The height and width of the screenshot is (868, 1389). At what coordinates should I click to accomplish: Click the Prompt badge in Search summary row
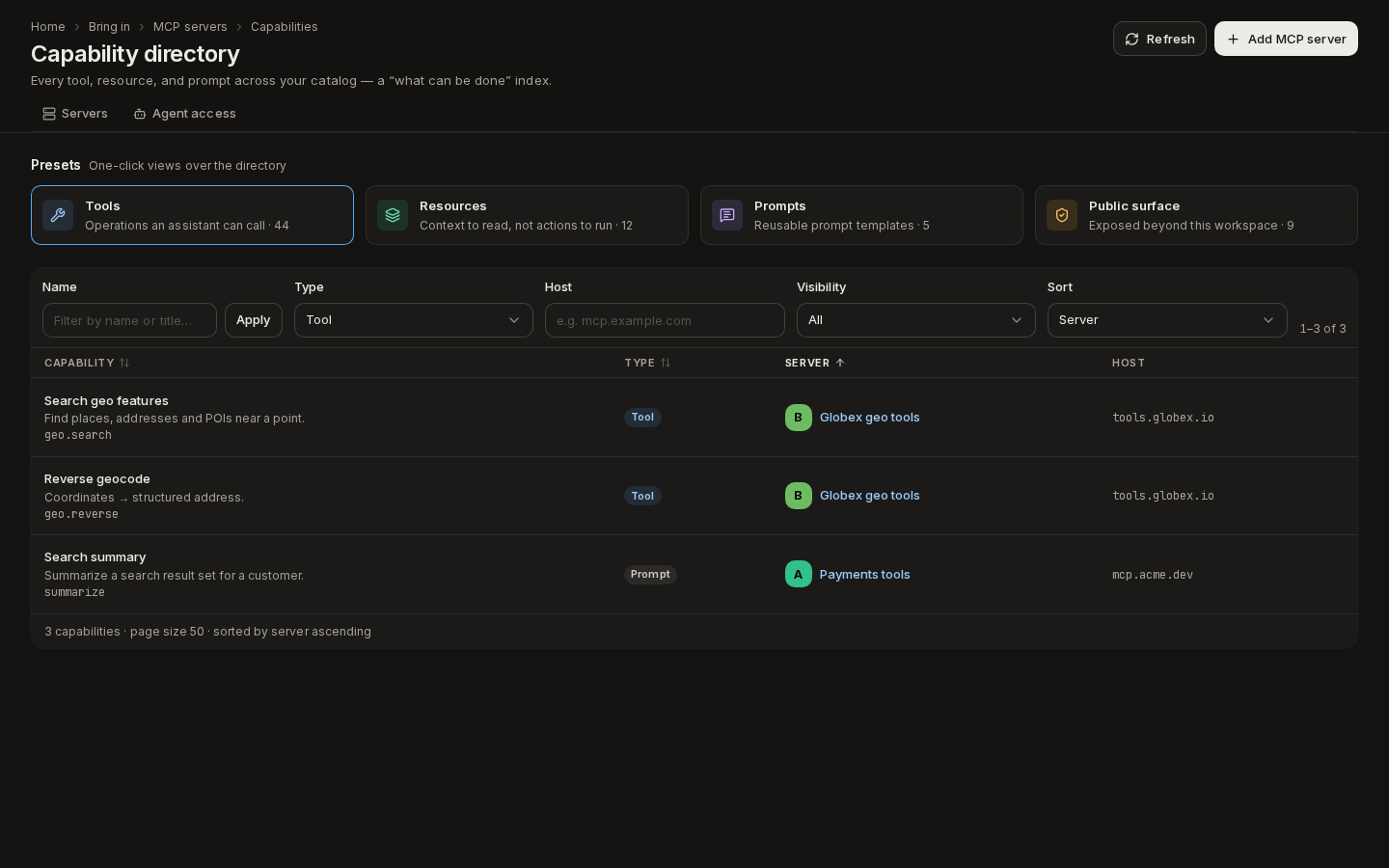coord(650,574)
